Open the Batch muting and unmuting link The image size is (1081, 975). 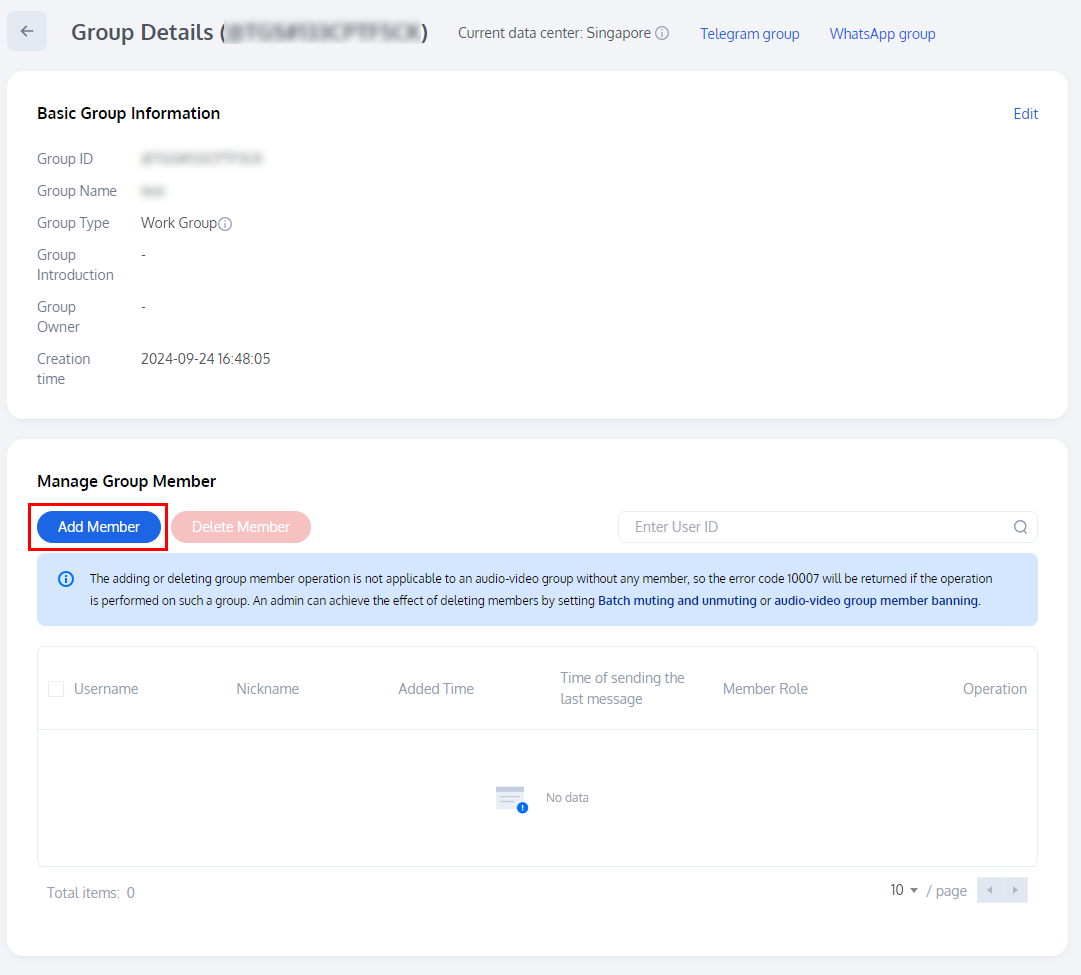pos(677,601)
